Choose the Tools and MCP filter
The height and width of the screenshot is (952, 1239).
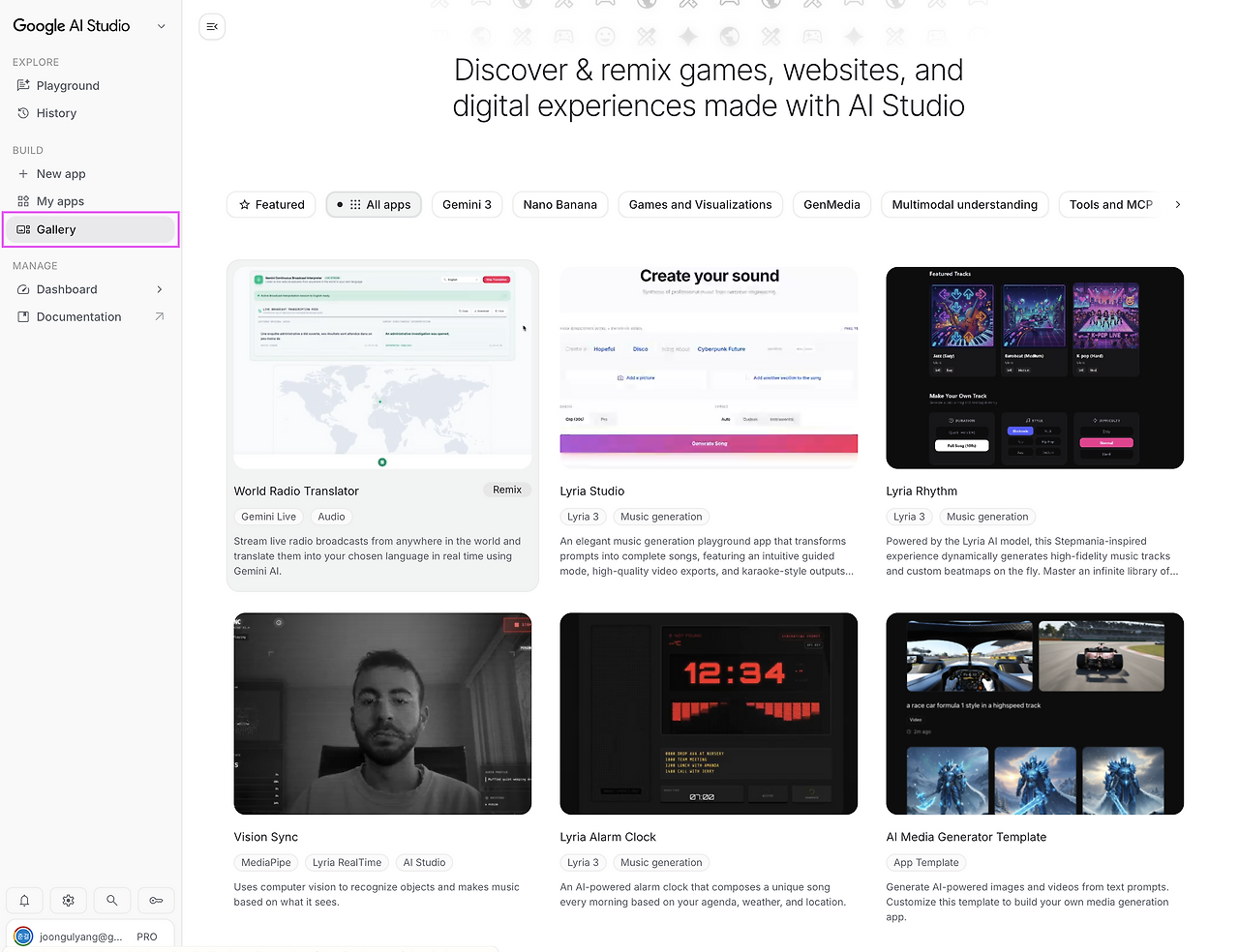point(1111,205)
